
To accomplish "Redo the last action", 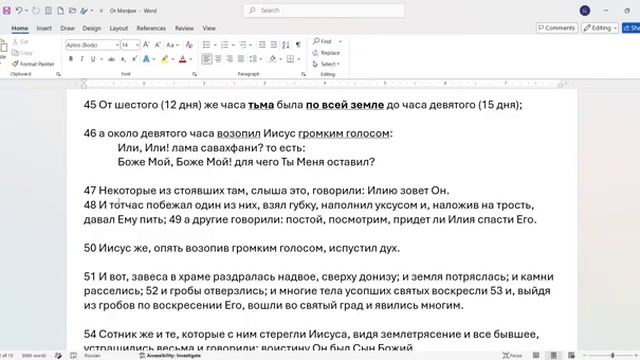I will (36, 11).
